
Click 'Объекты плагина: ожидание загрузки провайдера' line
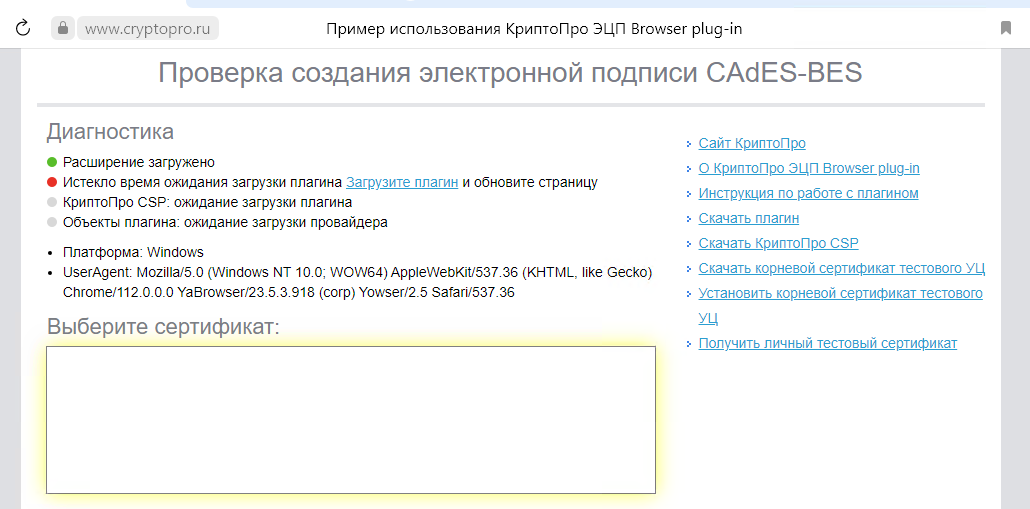(x=225, y=222)
